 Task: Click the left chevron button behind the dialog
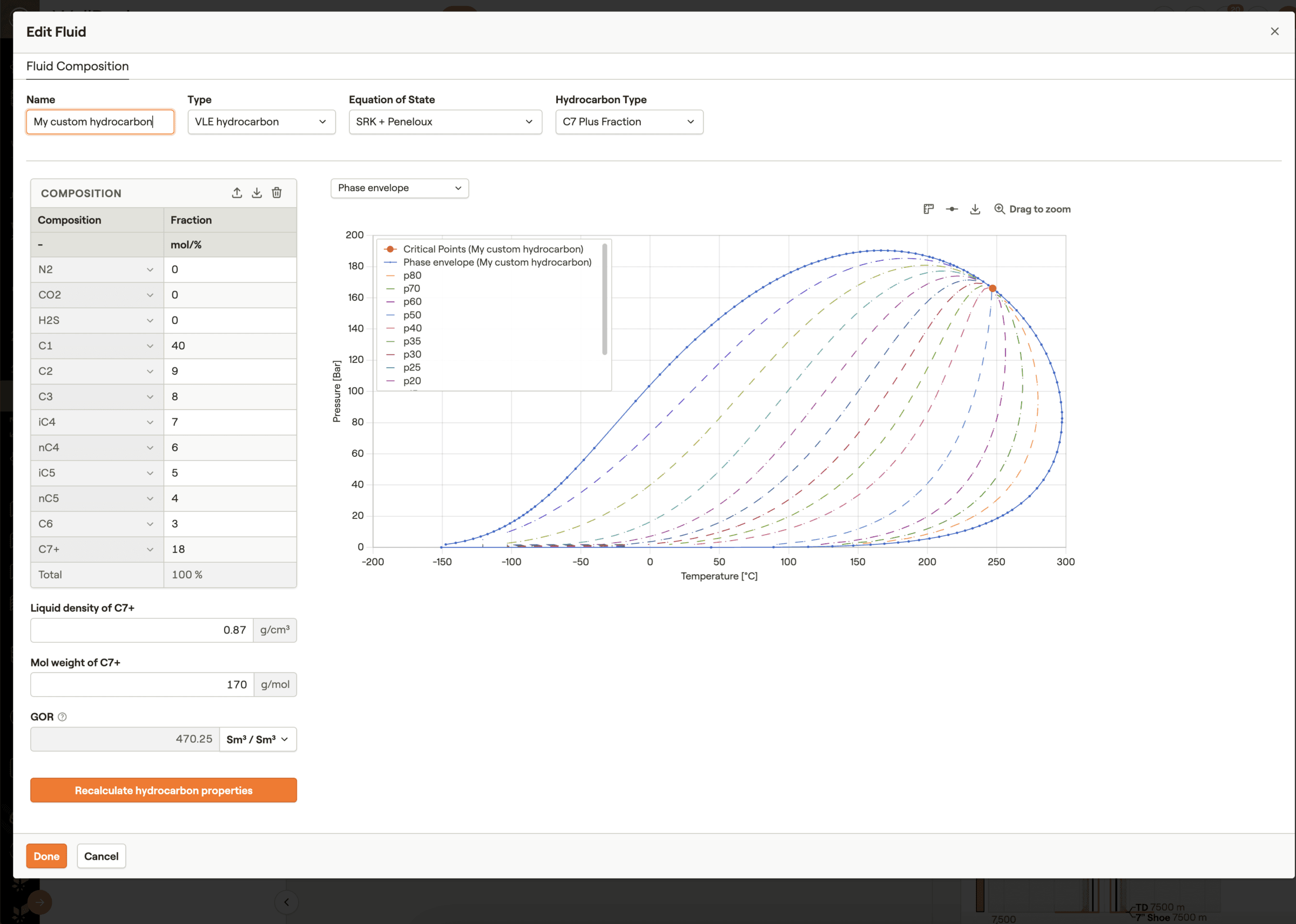pos(286,902)
